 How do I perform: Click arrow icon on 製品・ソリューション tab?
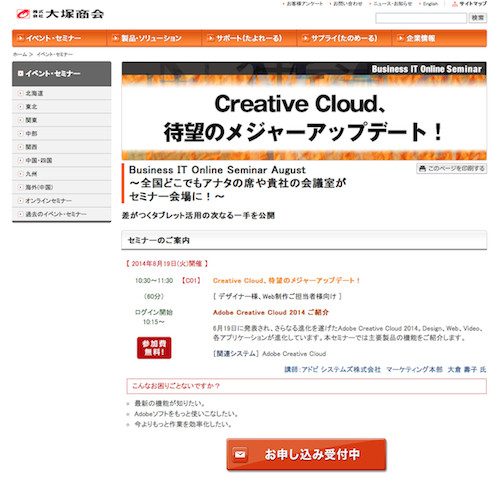(115, 38)
